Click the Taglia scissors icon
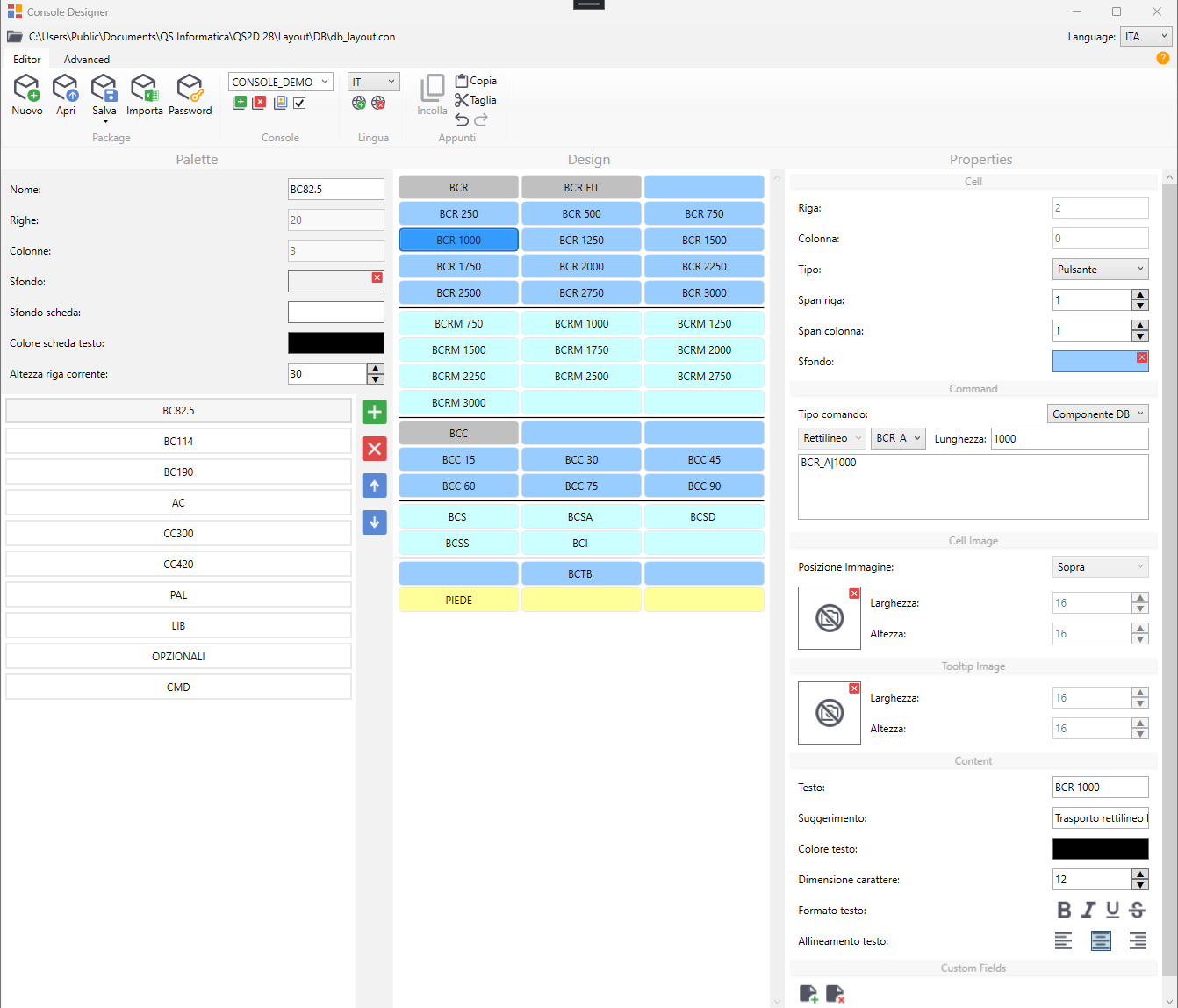1178x1008 pixels. click(462, 100)
